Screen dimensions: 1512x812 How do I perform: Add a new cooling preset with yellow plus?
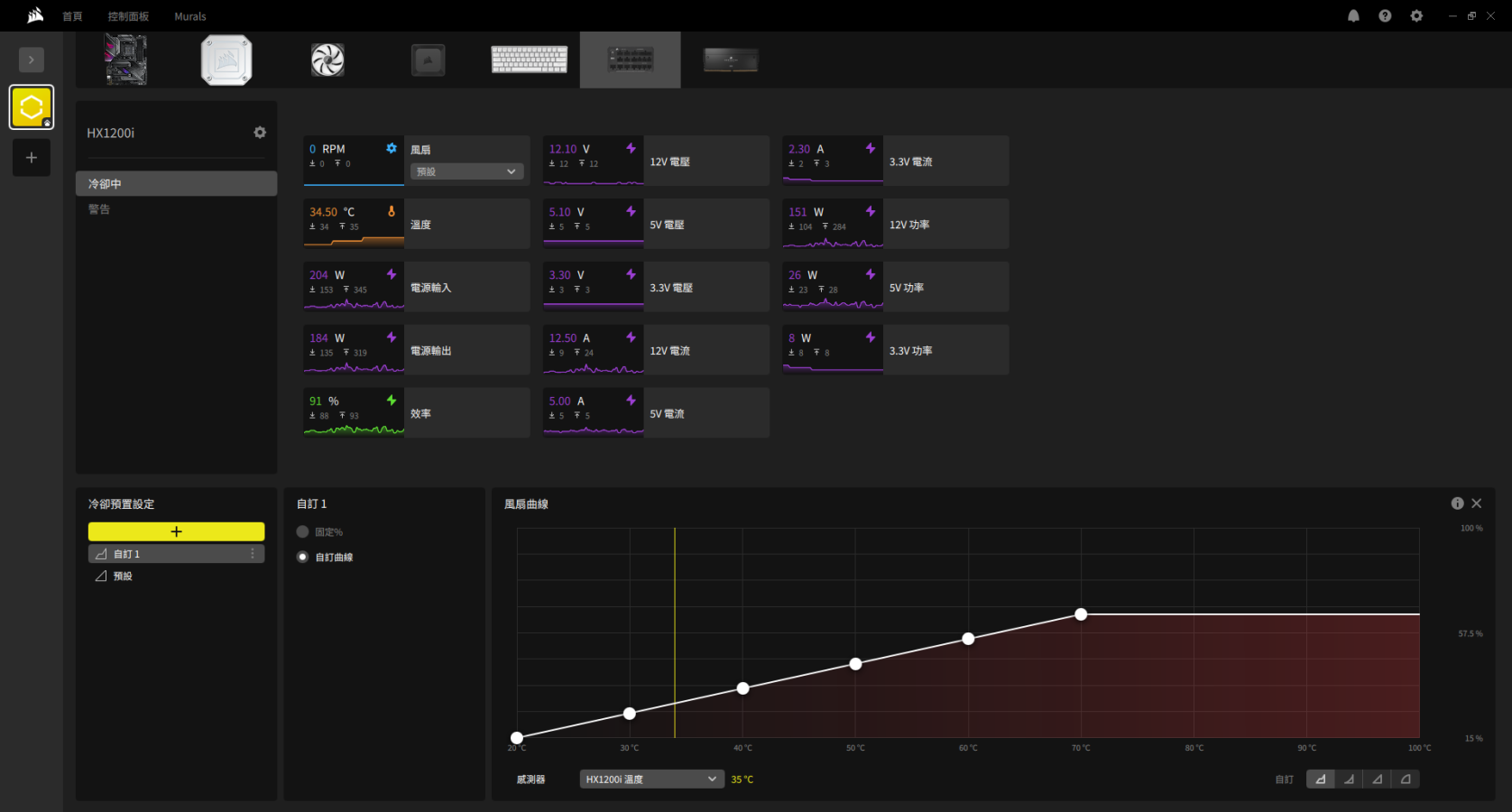pos(176,531)
